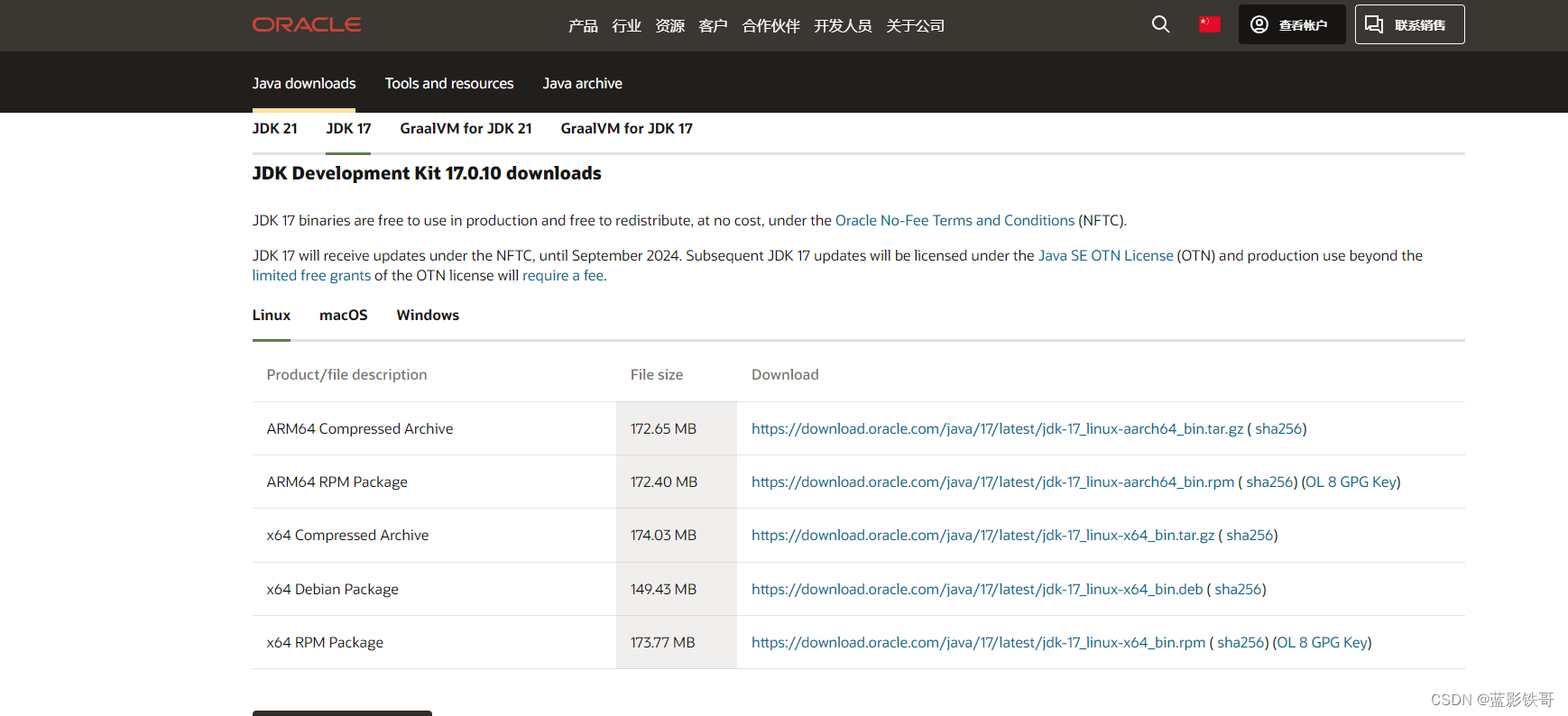Select the Java archive tab

coord(583,83)
